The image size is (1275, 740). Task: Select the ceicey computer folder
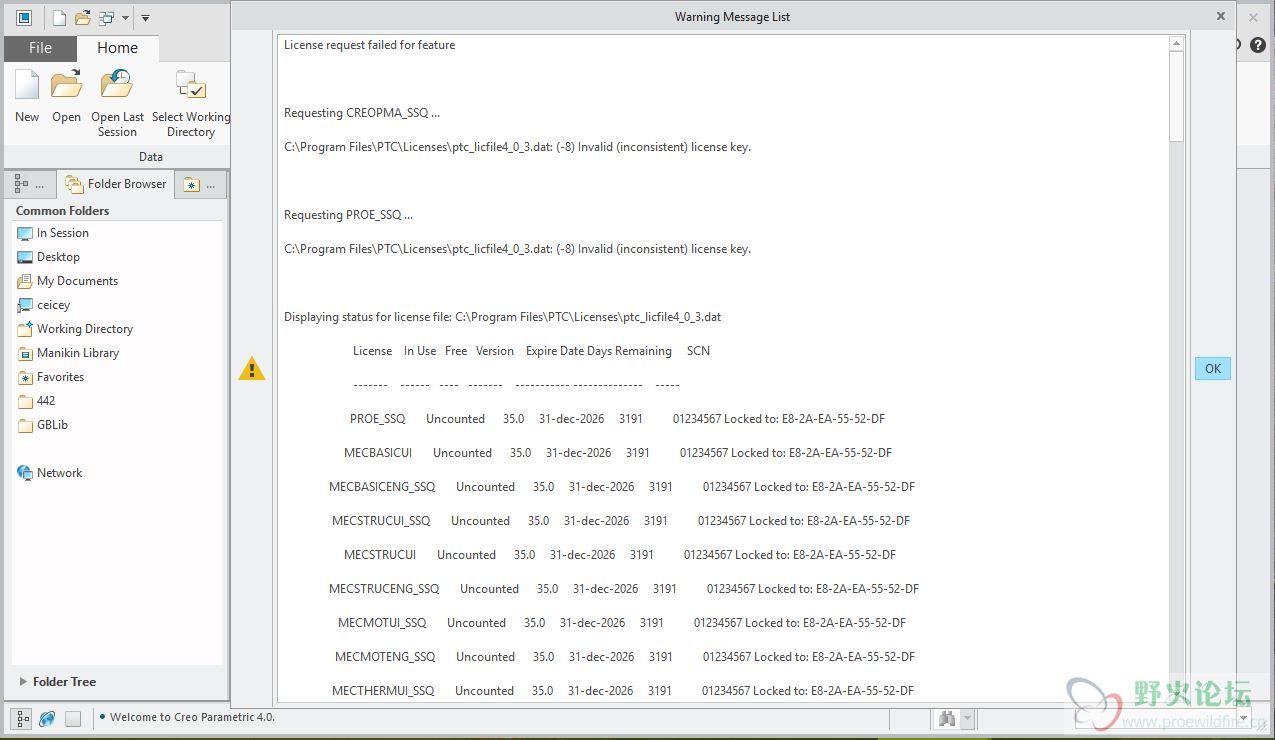53,305
